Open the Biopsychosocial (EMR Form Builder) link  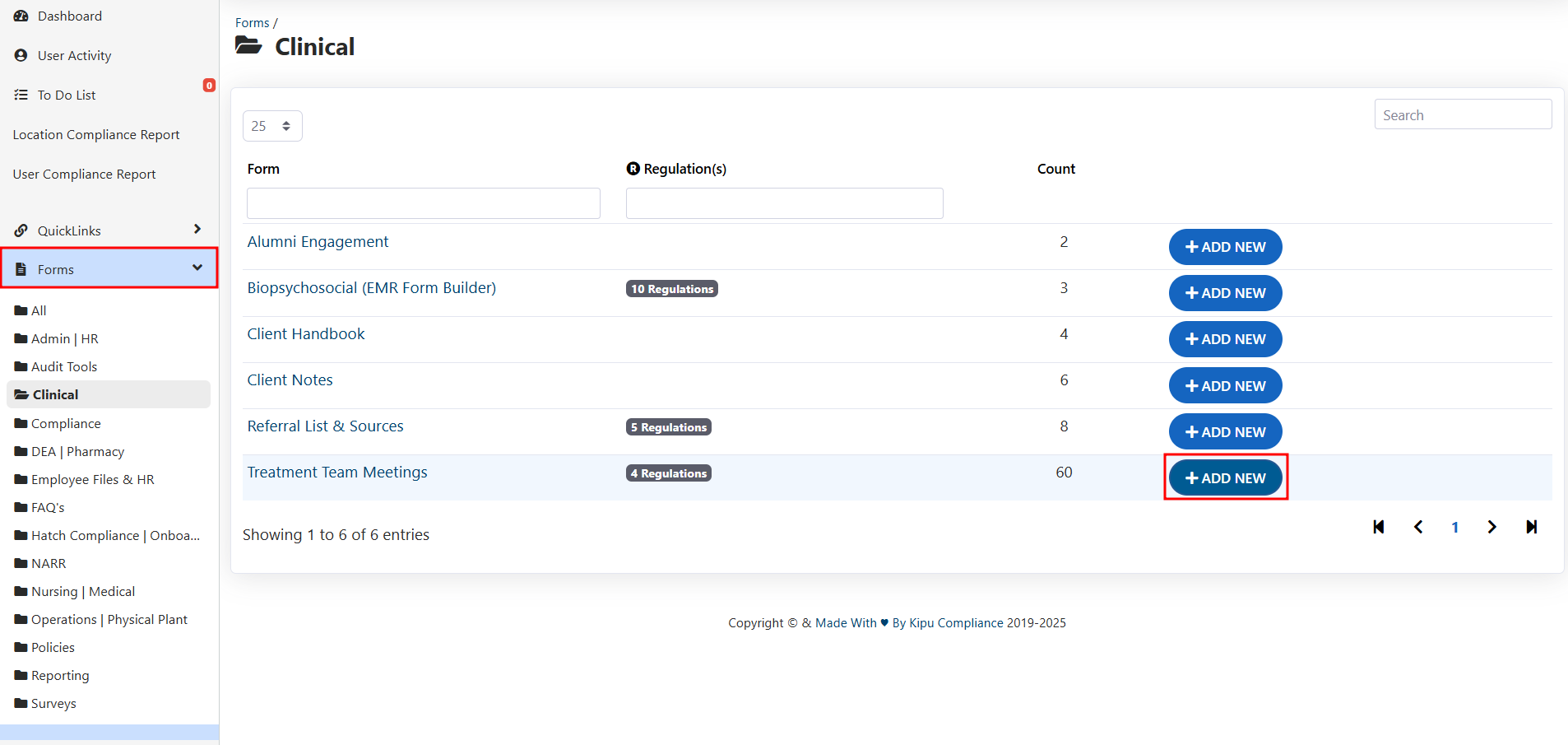pyautogui.click(x=372, y=288)
